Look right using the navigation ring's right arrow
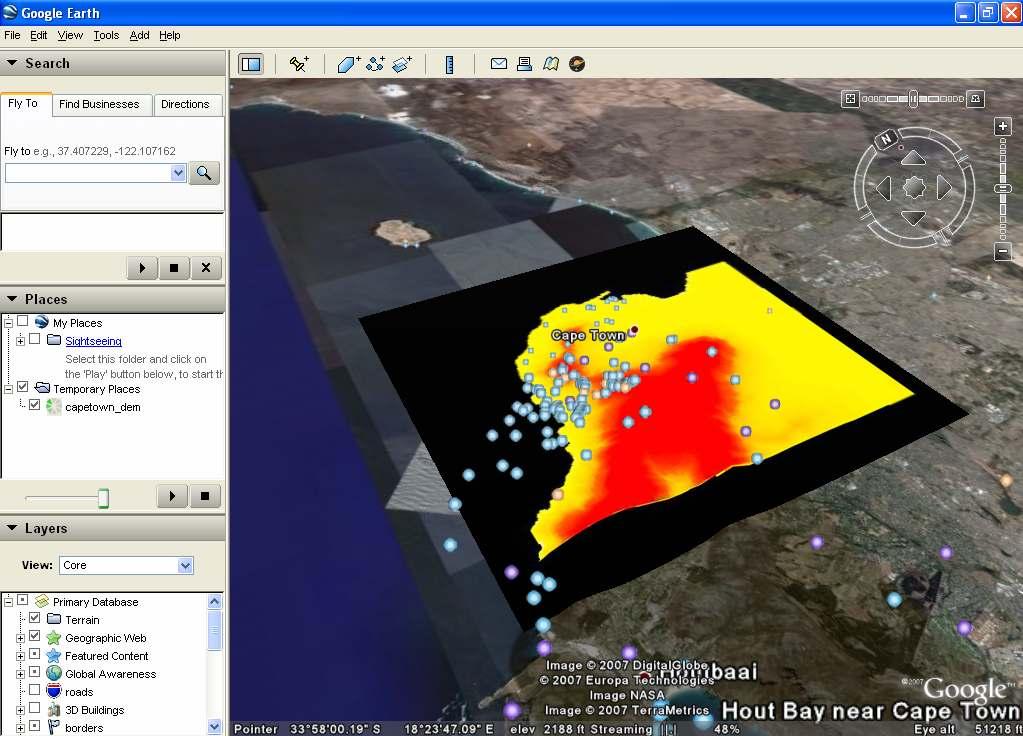 click(x=944, y=188)
